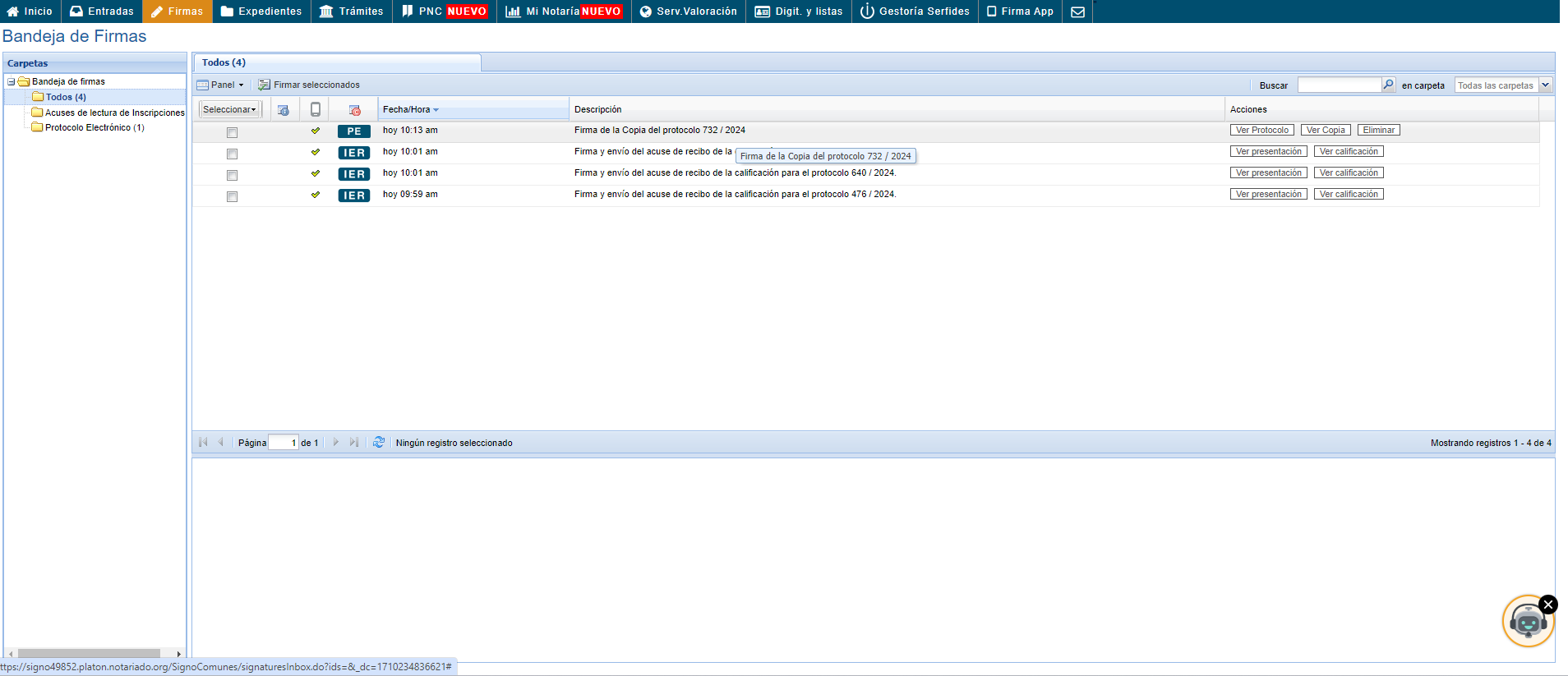Screen dimensions: 1568x676
Task: Select the checkbox for protocolo 640 row
Action: click(232, 175)
